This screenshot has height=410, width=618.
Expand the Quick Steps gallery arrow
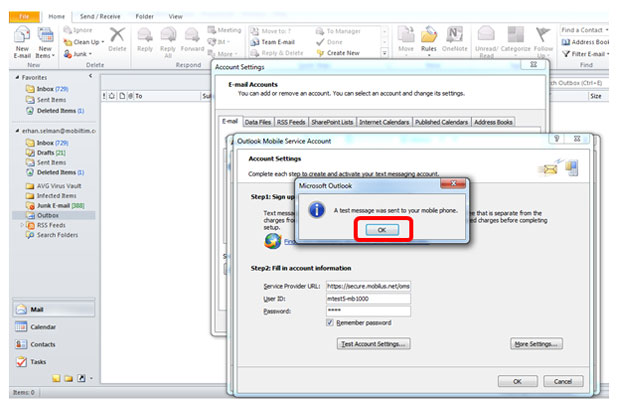[x=385, y=53]
